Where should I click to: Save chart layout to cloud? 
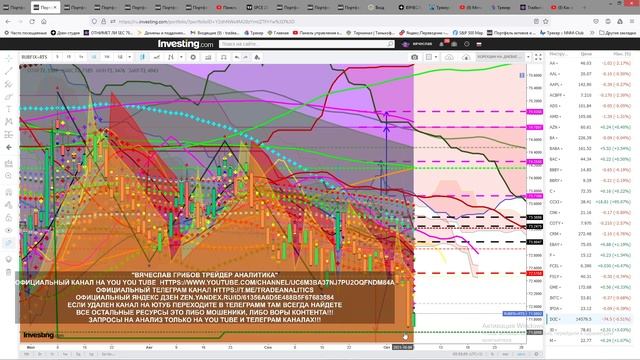tap(449, 57)
